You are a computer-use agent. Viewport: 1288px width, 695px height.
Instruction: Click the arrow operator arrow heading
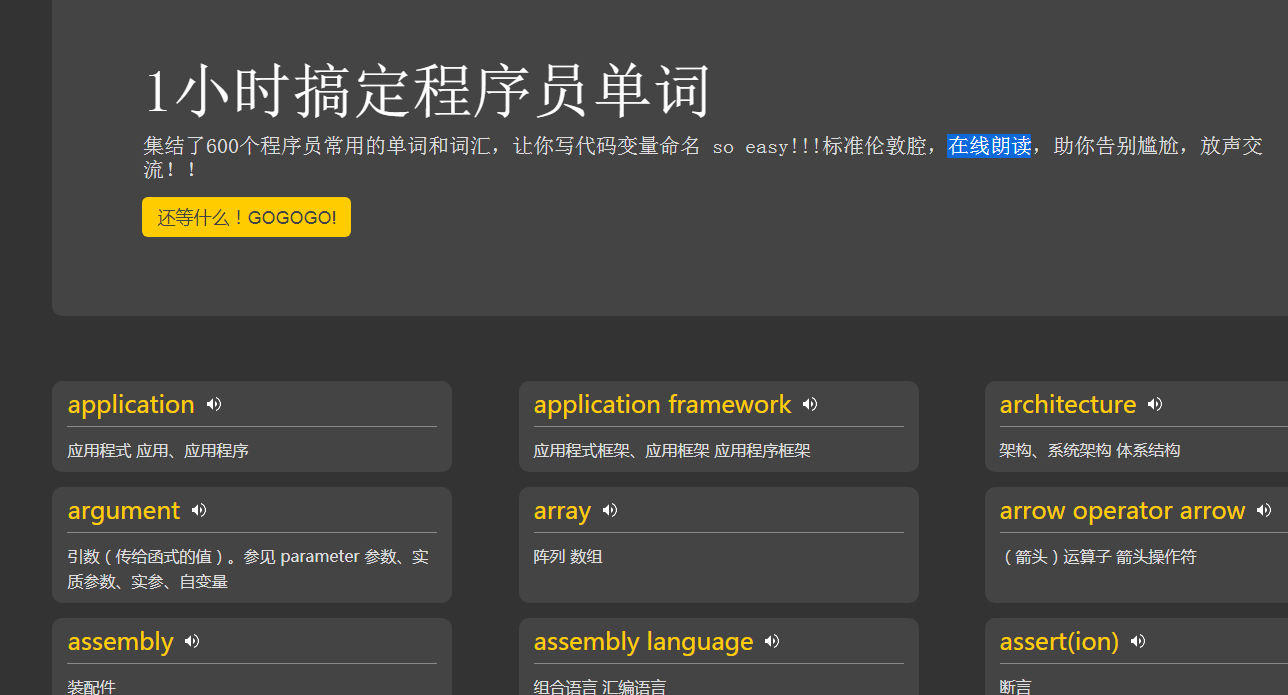pyautogui.click(x=1122, y=511)
